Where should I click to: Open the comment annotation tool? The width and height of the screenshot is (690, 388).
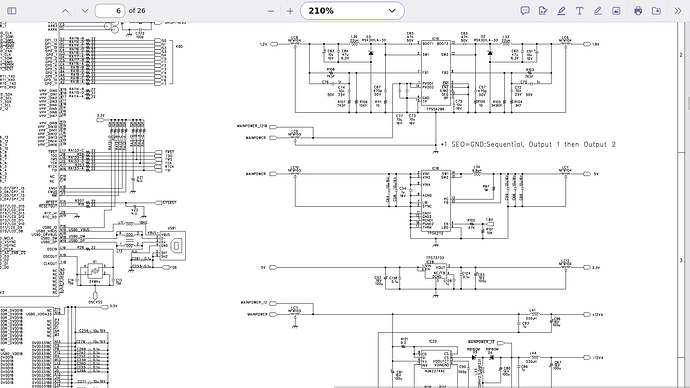coord(525,11)
